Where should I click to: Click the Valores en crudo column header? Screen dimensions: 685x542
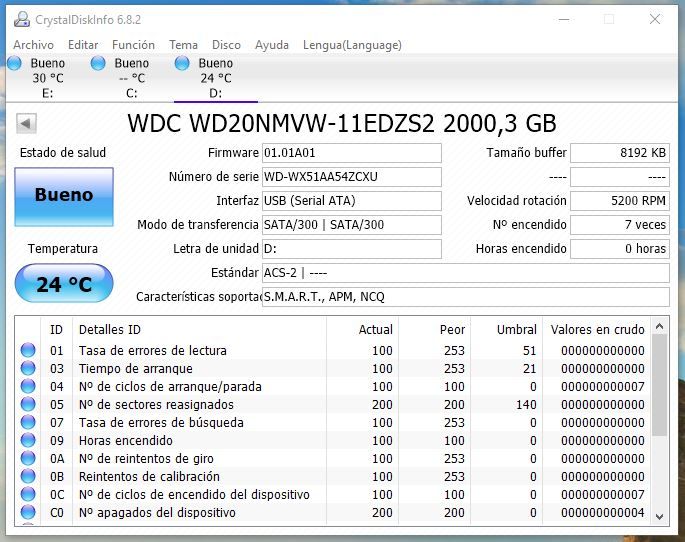tap(597, 329)
